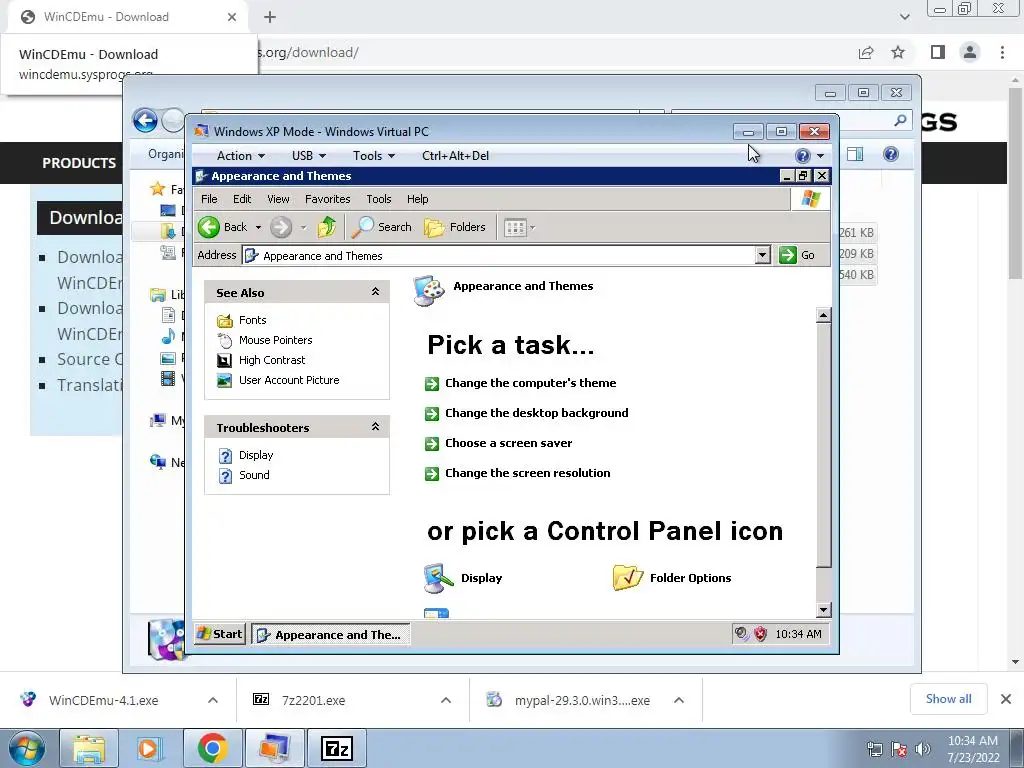The width and height of the screenshot is (1024, 768).
Task: Send Ctrl+Alt+Del to virtual machine
Action: (x=455, y=155)
